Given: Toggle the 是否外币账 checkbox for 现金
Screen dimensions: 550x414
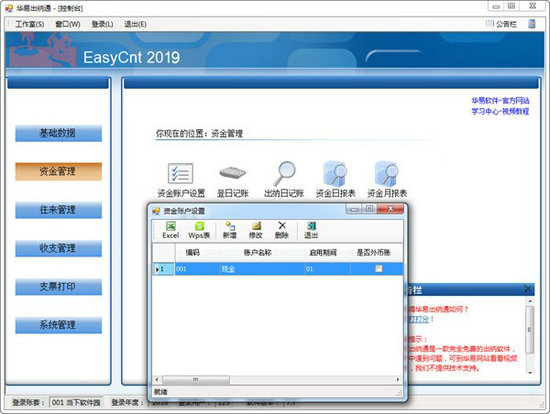Looking at the screenshot, I should coord(378,269).
